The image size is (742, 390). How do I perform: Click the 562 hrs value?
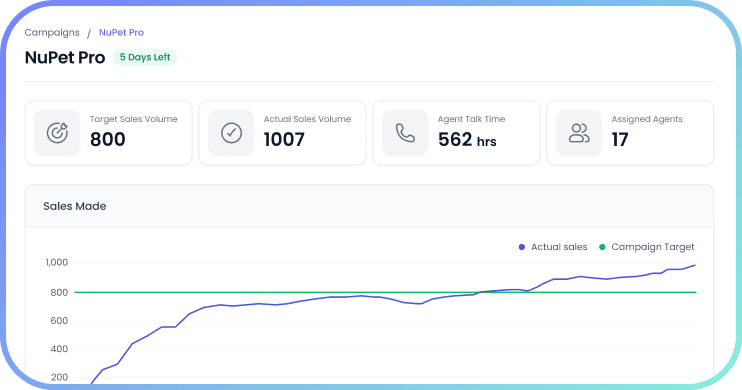coord(467,139)
